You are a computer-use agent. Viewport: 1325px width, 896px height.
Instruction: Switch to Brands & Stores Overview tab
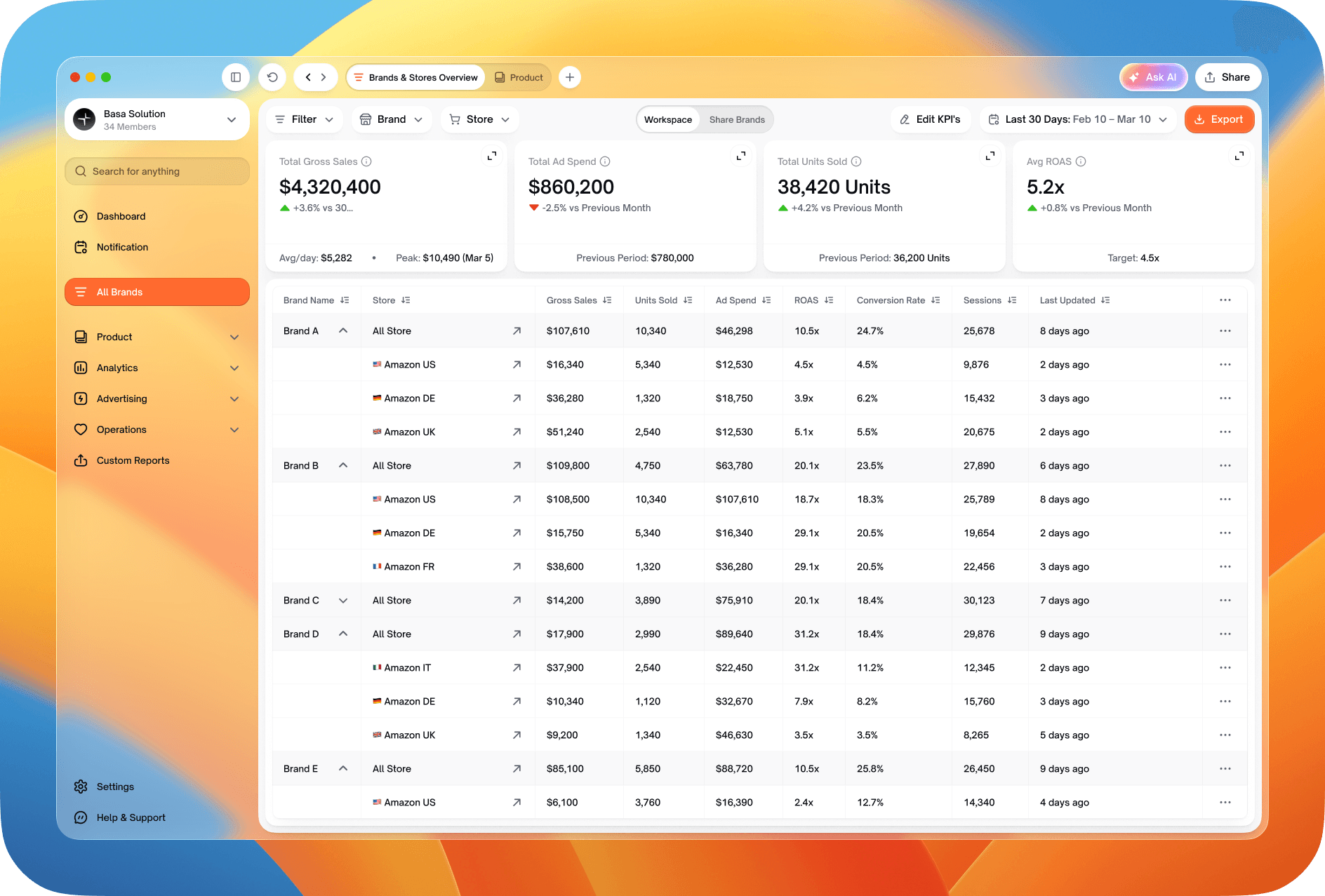tap(415, 77)
